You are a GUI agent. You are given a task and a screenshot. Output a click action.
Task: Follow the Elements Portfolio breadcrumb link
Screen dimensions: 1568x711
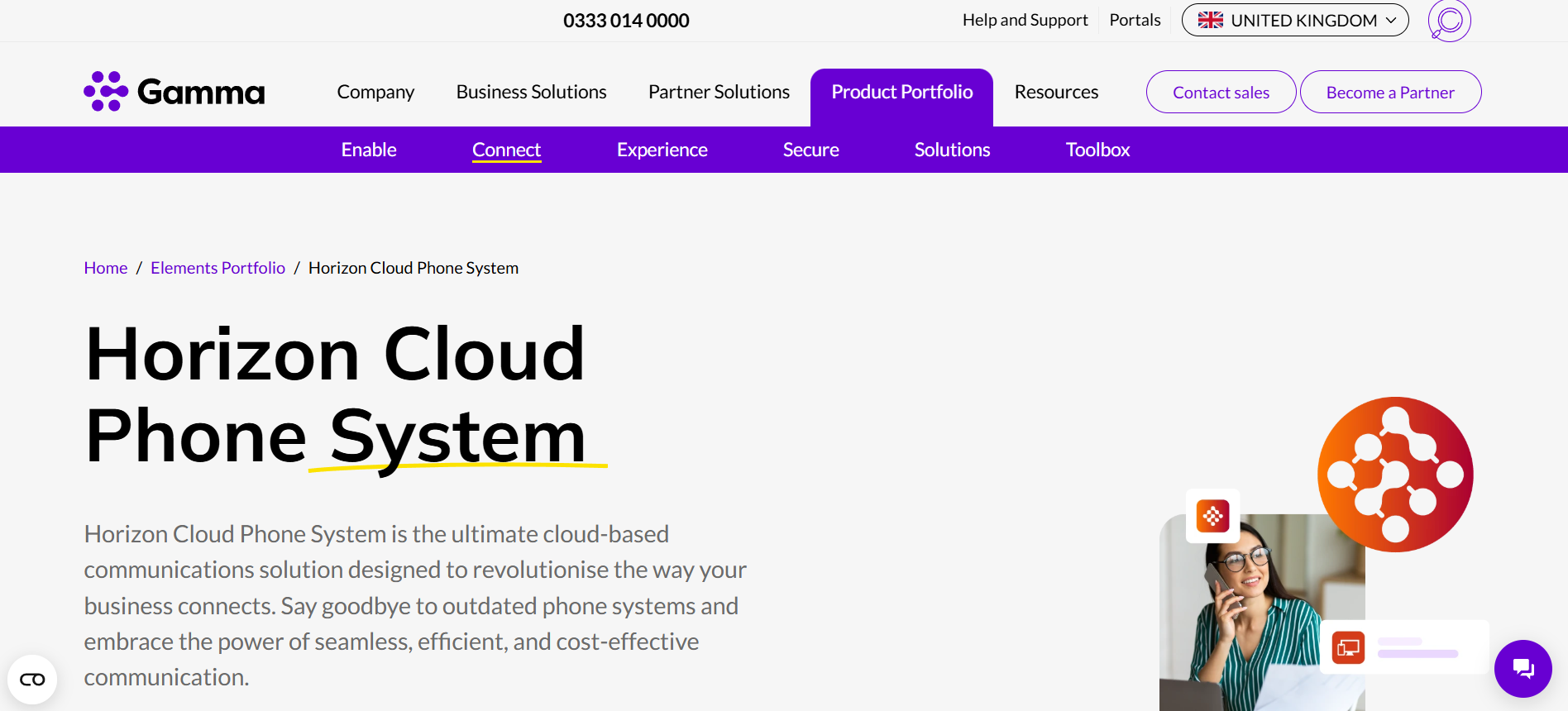218,268
